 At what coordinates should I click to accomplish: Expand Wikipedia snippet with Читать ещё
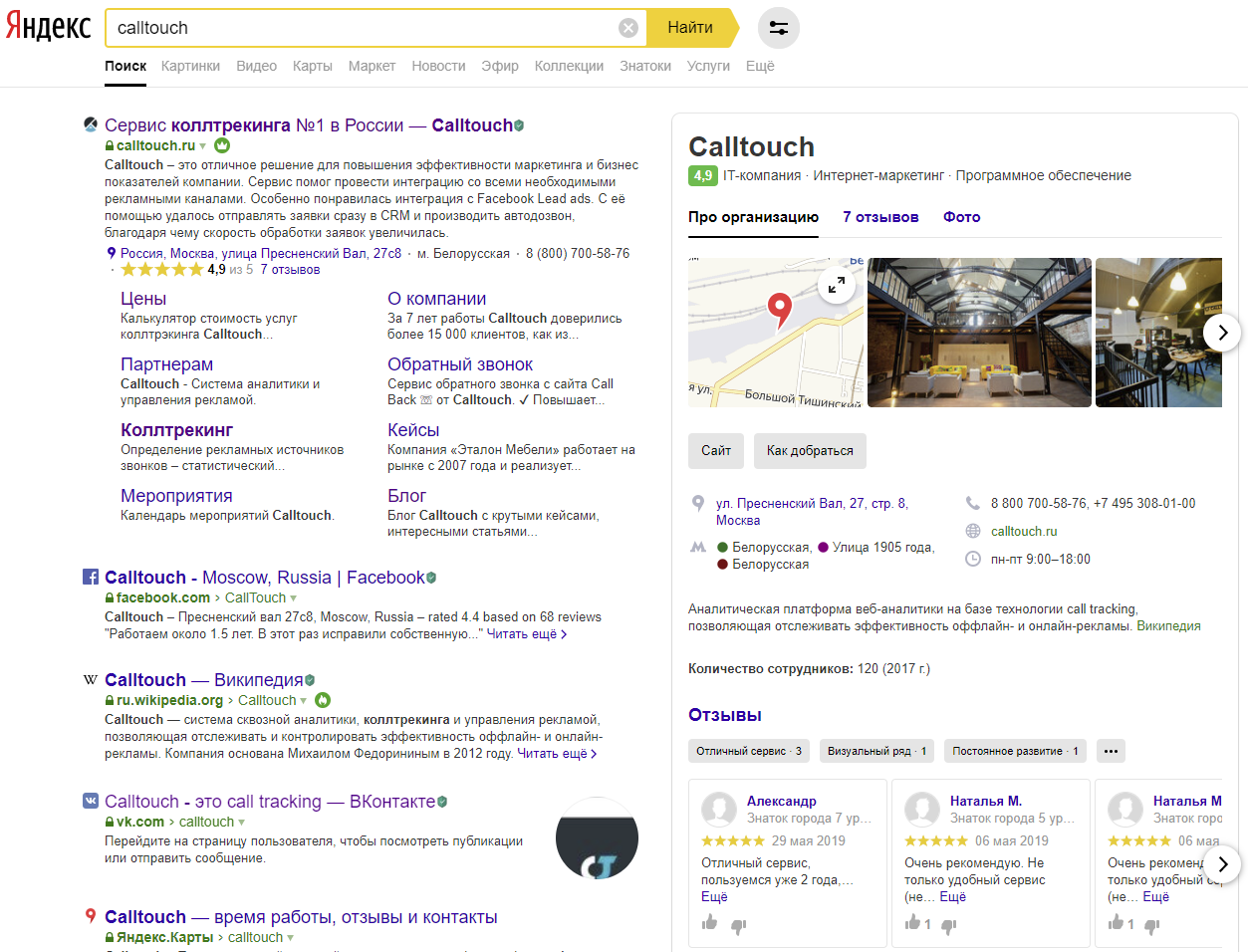click(557, 753)
